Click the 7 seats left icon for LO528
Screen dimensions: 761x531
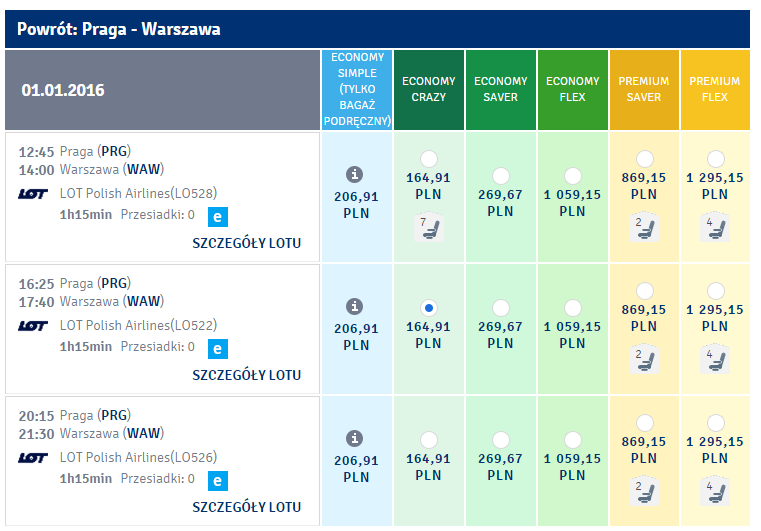point(429,227)
